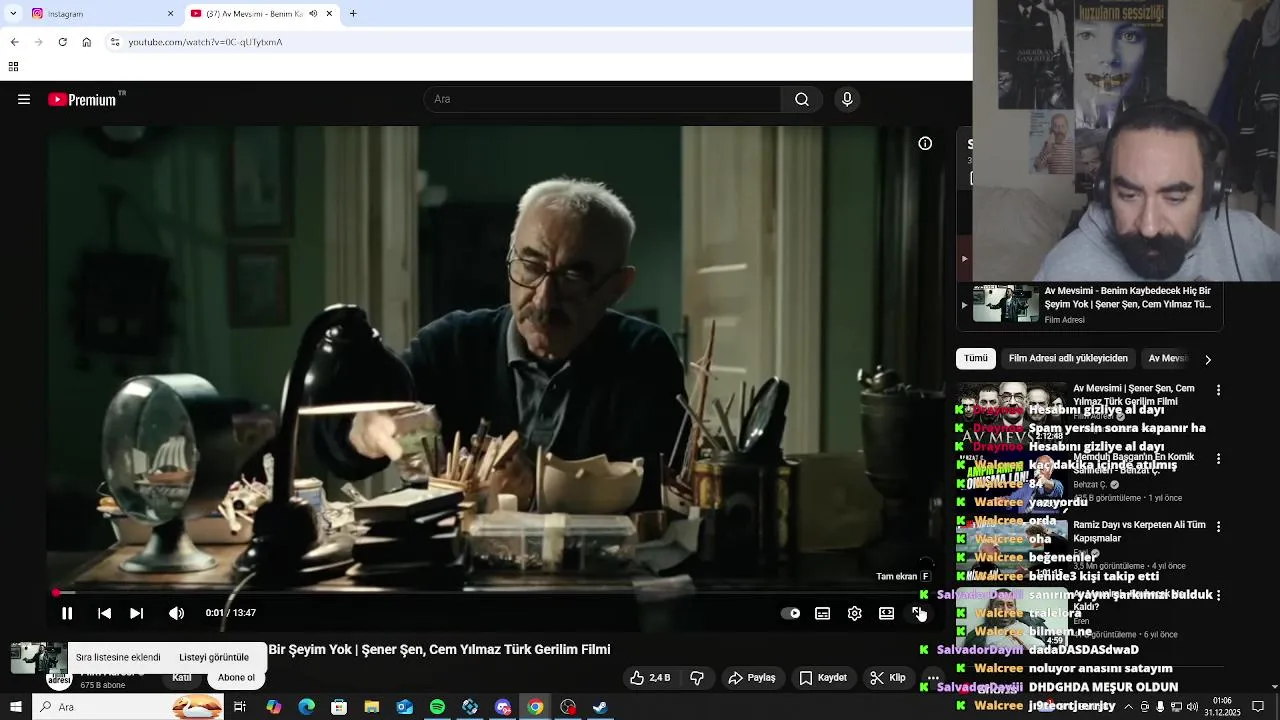Focus the YouTube Ara search field
This screenshot has width=1280, height=720.
point(603,99)
